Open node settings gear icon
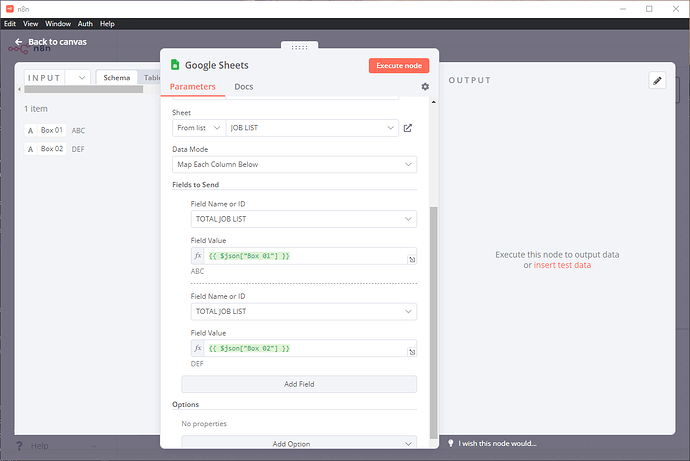 (425, 87)
